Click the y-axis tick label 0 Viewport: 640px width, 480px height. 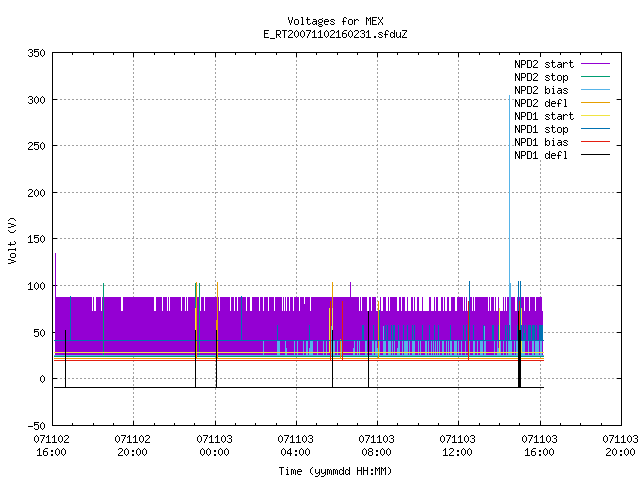42,379
